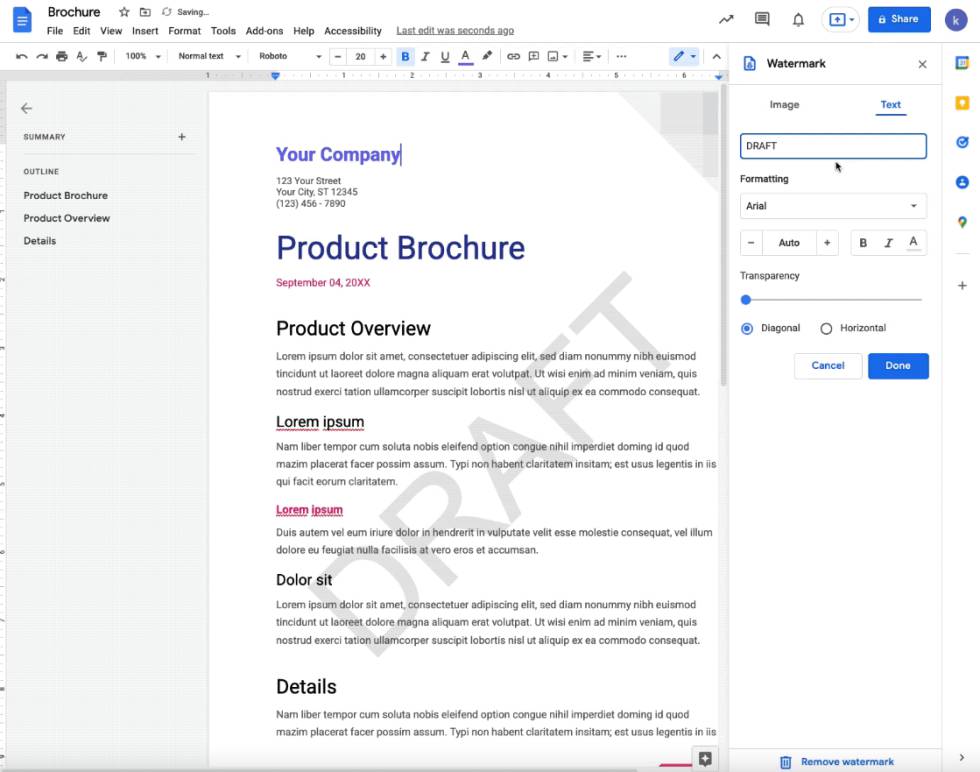Image resolution: width=980 pixels, height=772 pixels.
Task: Open the account avatar k
Action: click(956, 20)
